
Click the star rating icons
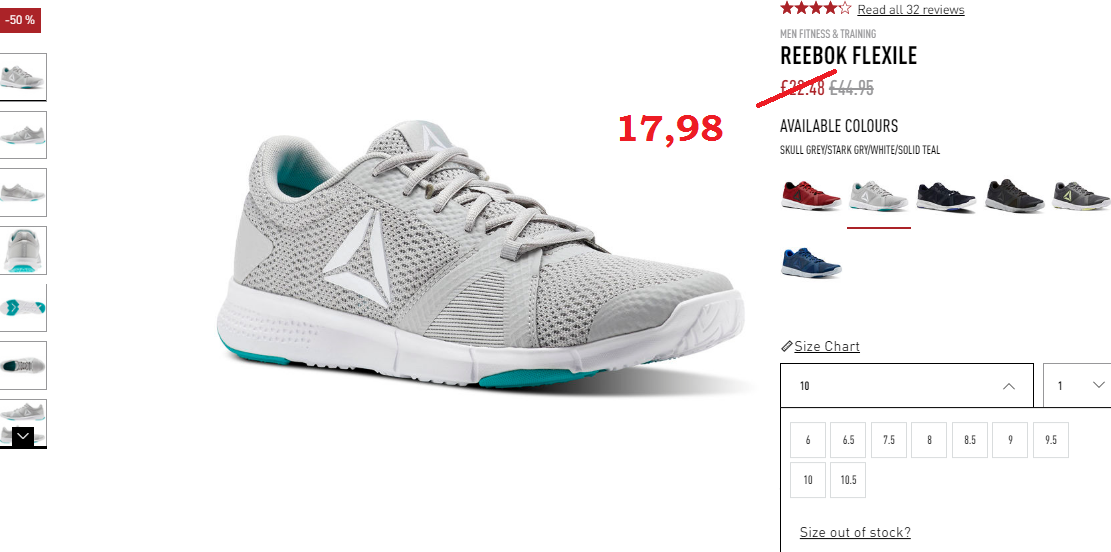click(816, 9)
